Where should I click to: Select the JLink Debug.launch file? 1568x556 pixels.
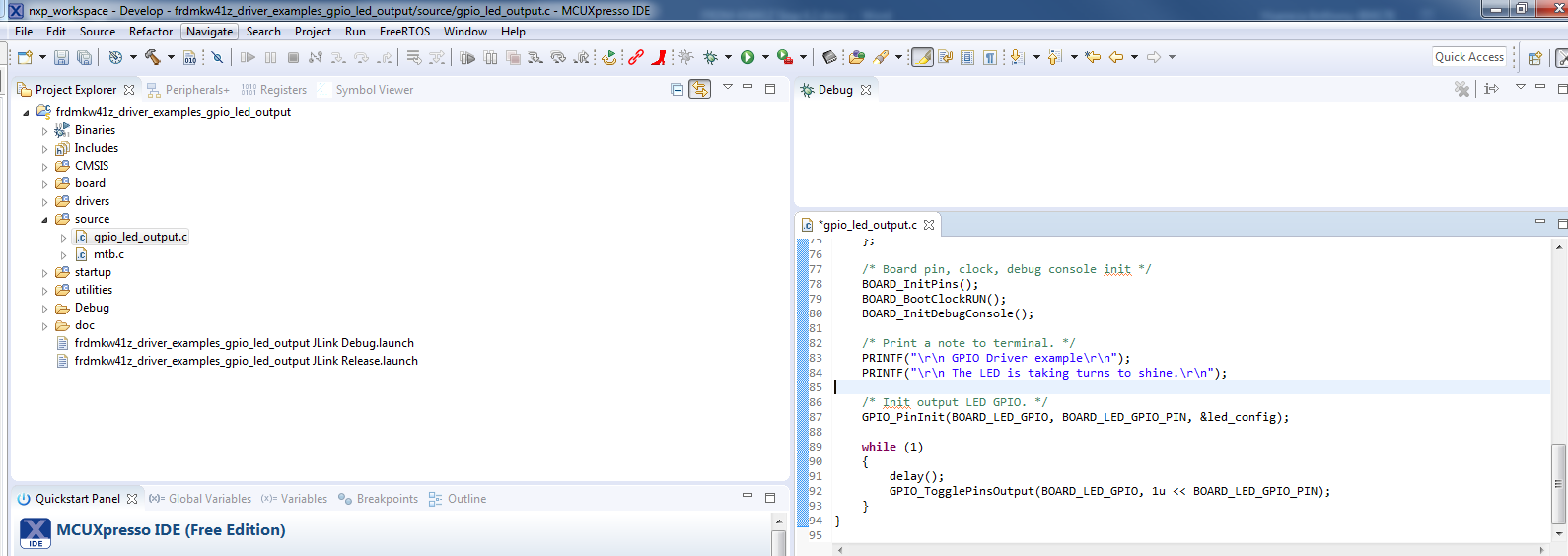244,343
